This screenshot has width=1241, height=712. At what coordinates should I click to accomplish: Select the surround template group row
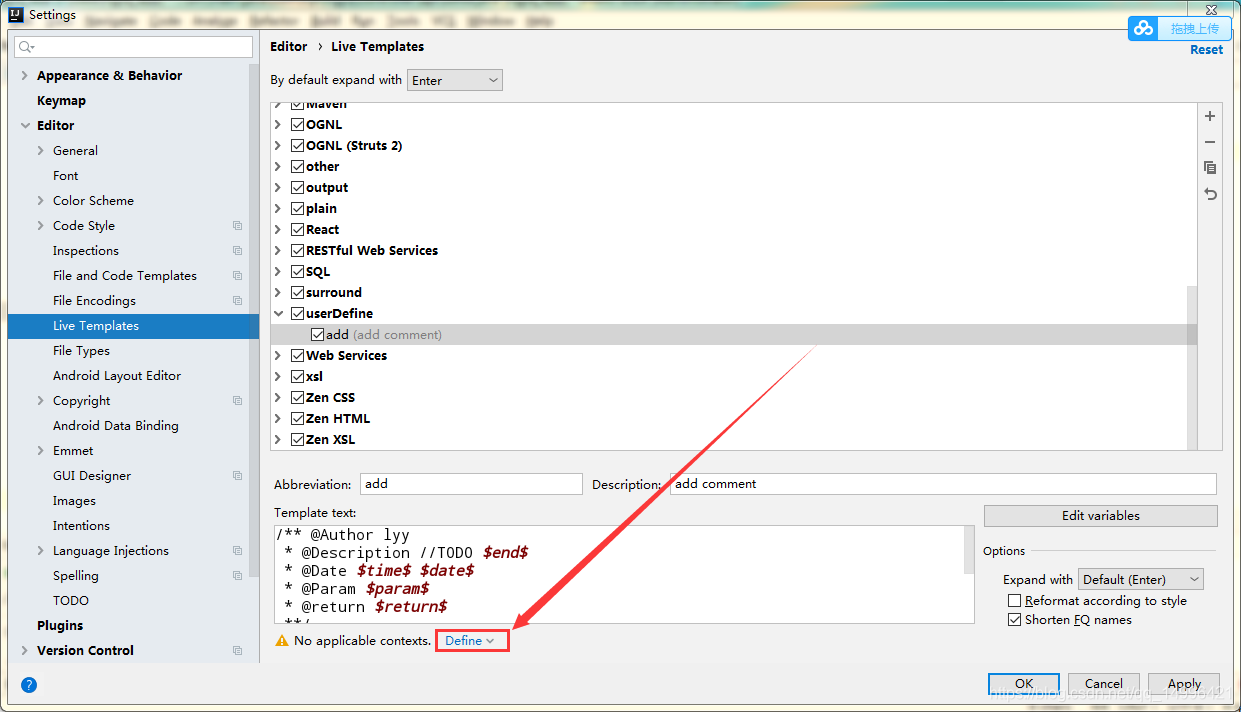point(735,293)
